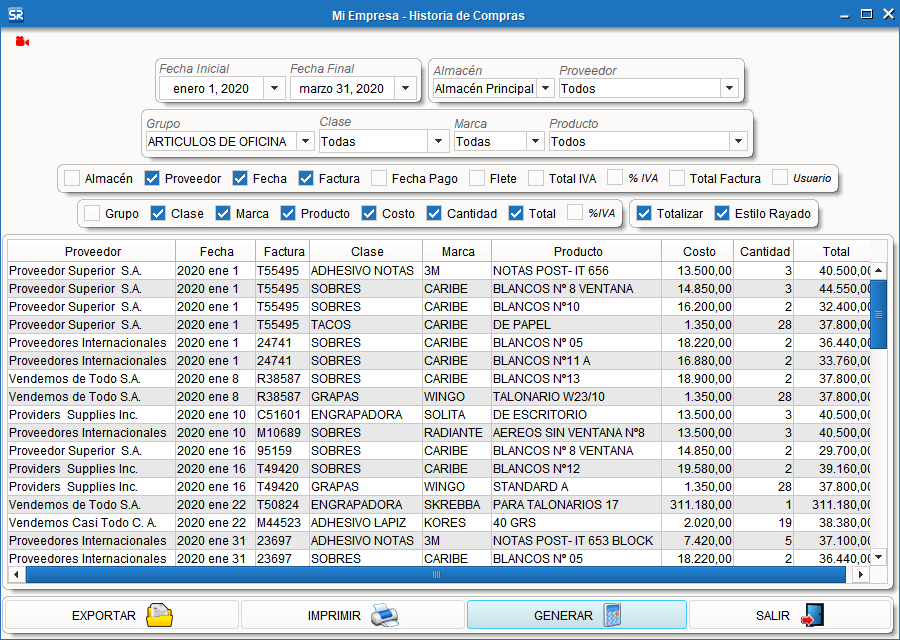Open the Fecha Final date dropdown
Viewport: 900px width, 640px height.
point(405,88)
